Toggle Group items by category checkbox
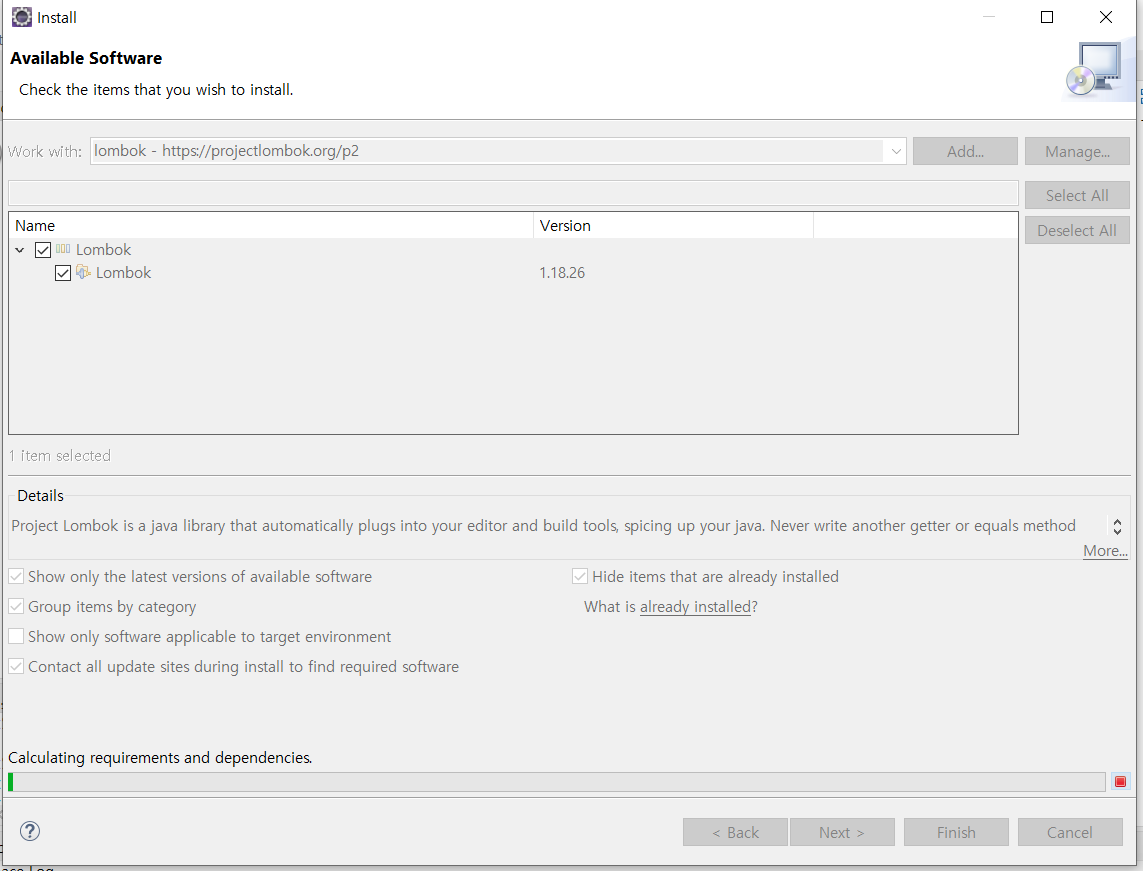The image size is (1143, 871). pos(16,606)
